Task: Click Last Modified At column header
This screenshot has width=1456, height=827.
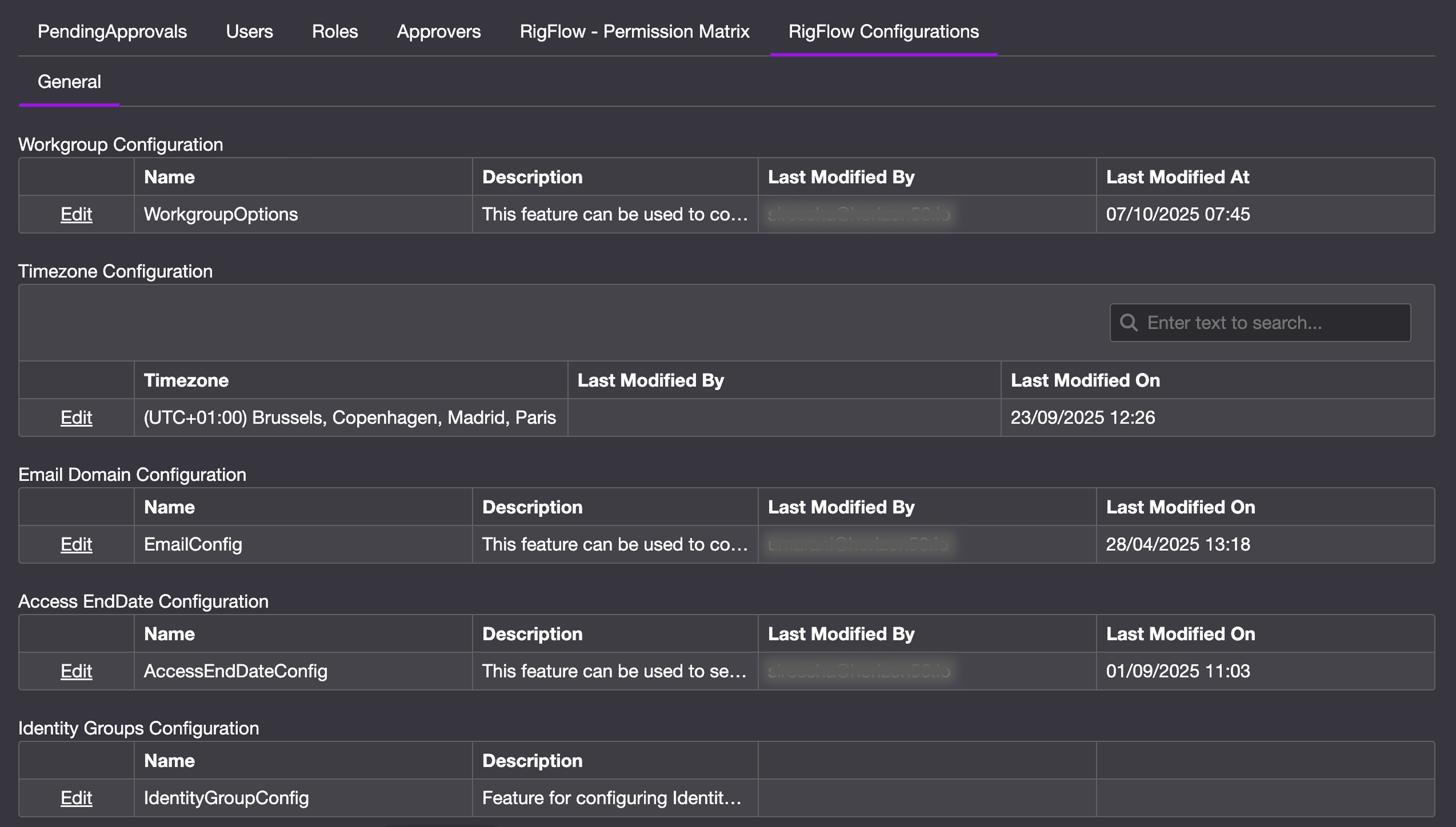Action: click(1177, 177)
